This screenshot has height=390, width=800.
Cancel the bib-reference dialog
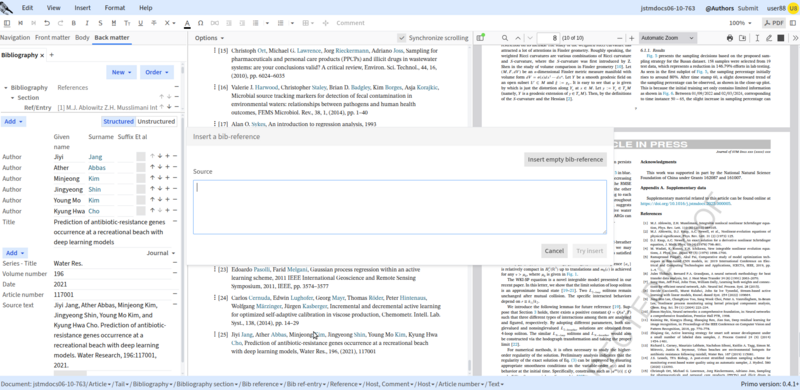(x=554, y=251)
